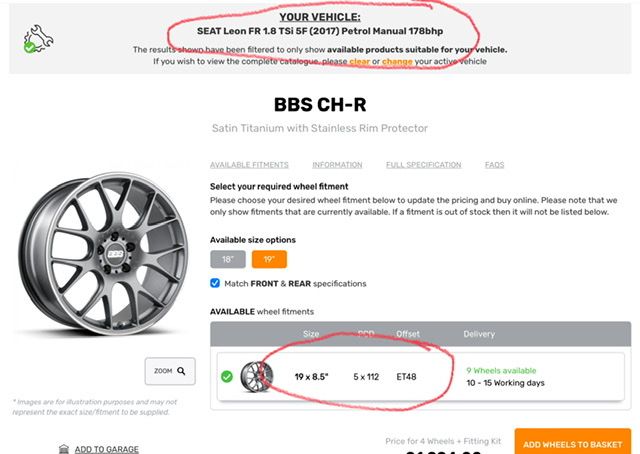This screenshot has width=640, height=454.
Task: Click the vehicle wrench checkmark icon
Action: pos(38,38)
